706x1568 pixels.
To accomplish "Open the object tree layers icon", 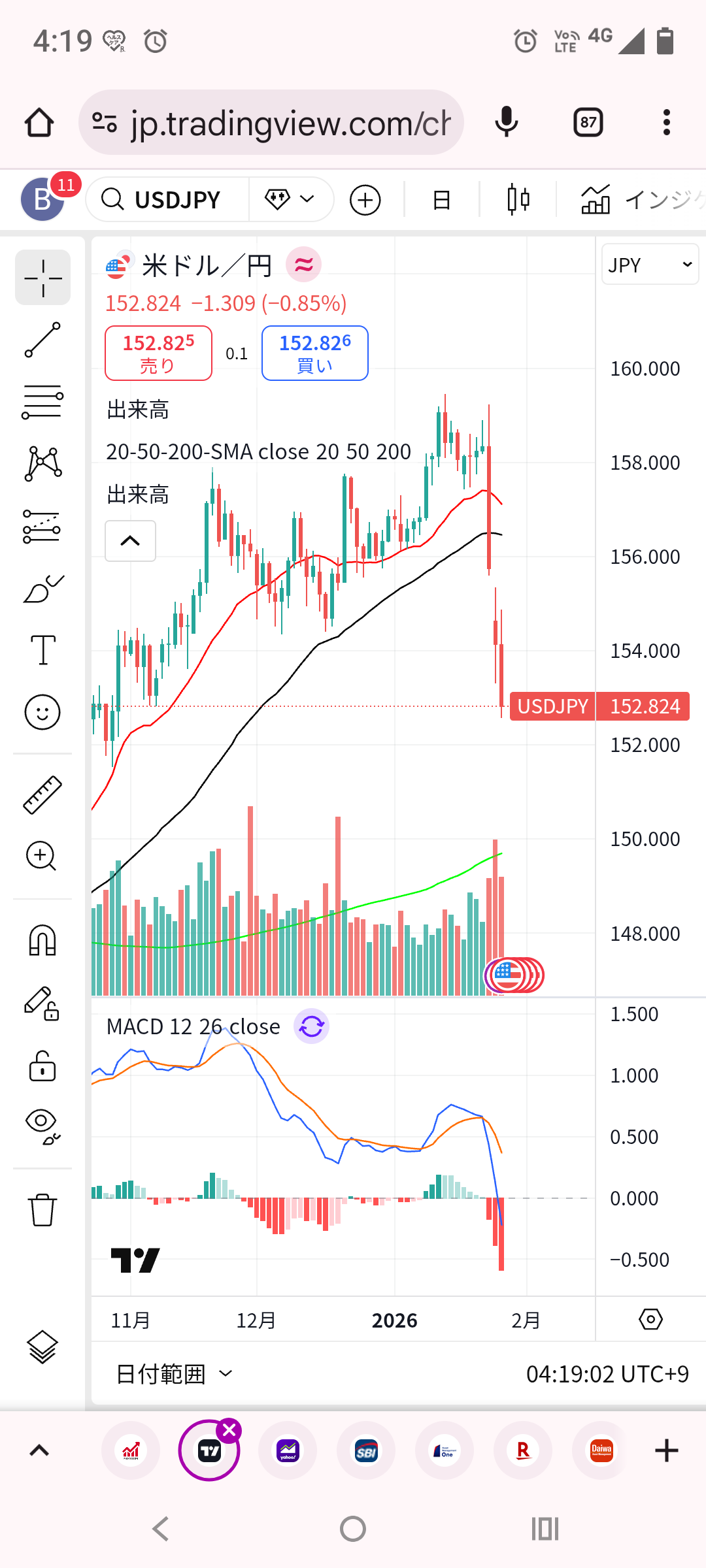I will coord(42,1347).
